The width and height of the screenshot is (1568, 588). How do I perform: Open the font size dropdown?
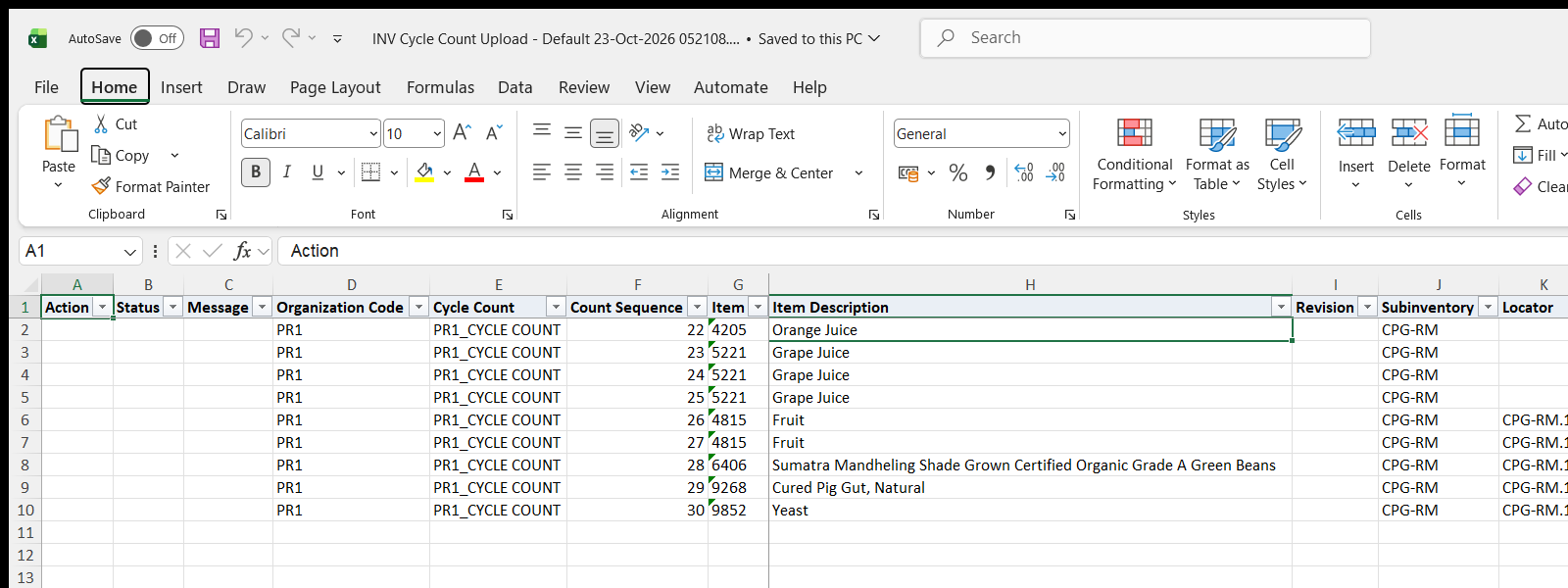coord(437,134)
